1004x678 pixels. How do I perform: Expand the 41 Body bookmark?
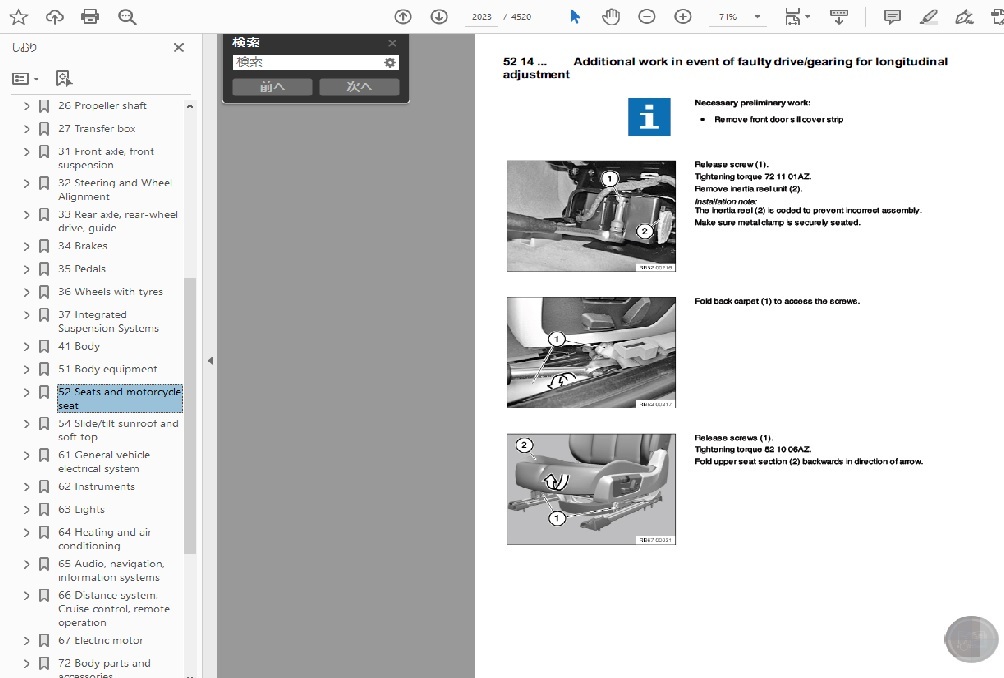click(26, 347)
